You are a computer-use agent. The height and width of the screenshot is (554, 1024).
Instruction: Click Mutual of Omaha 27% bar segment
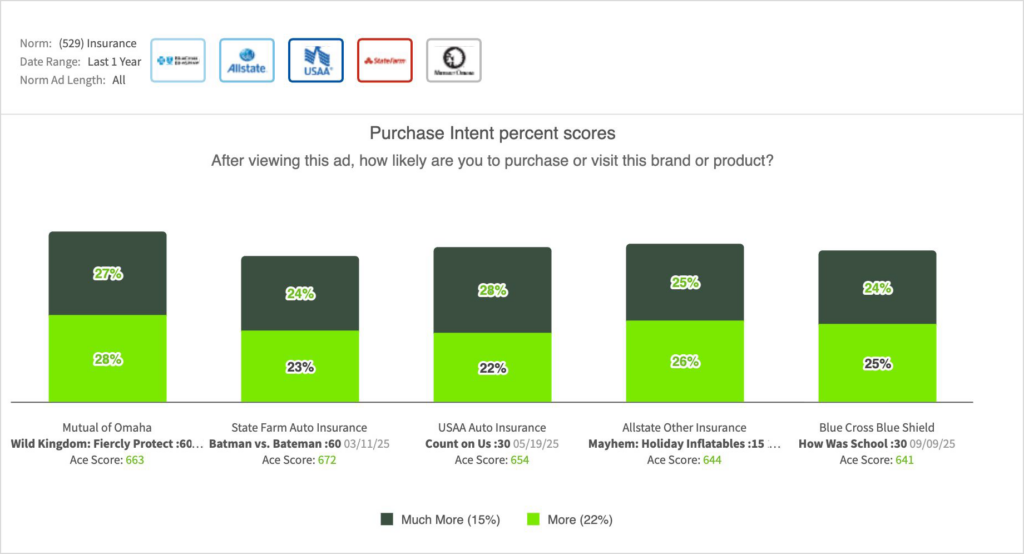pos(107,273)
